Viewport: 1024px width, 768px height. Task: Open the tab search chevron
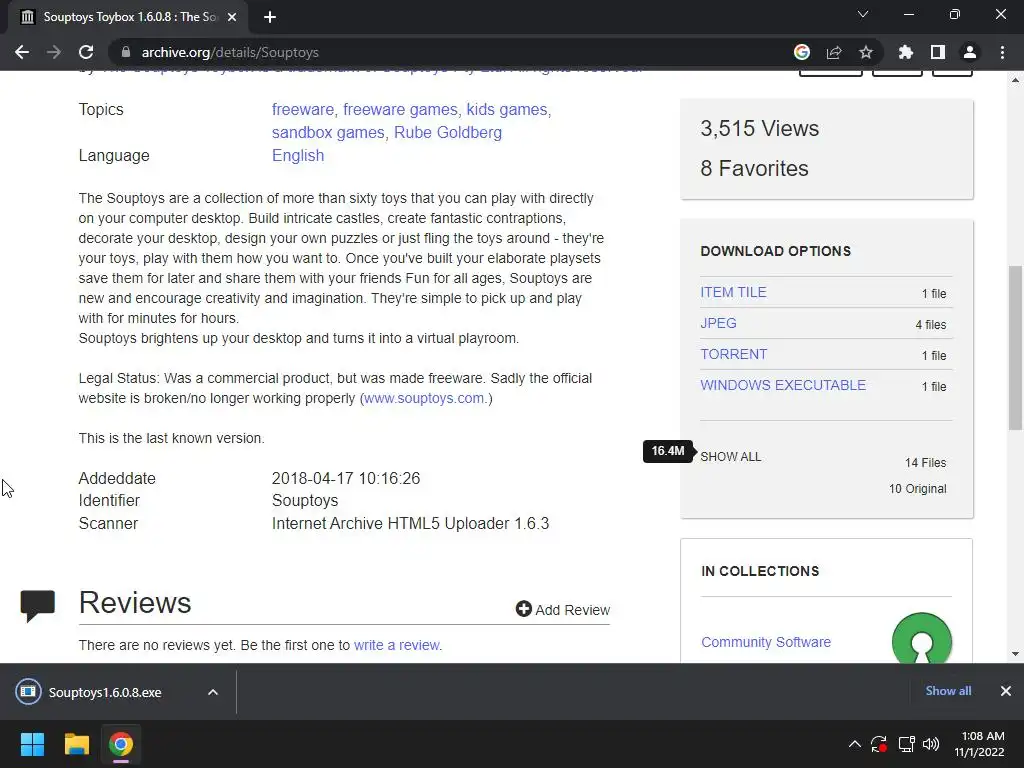click(x=863, y=14)
